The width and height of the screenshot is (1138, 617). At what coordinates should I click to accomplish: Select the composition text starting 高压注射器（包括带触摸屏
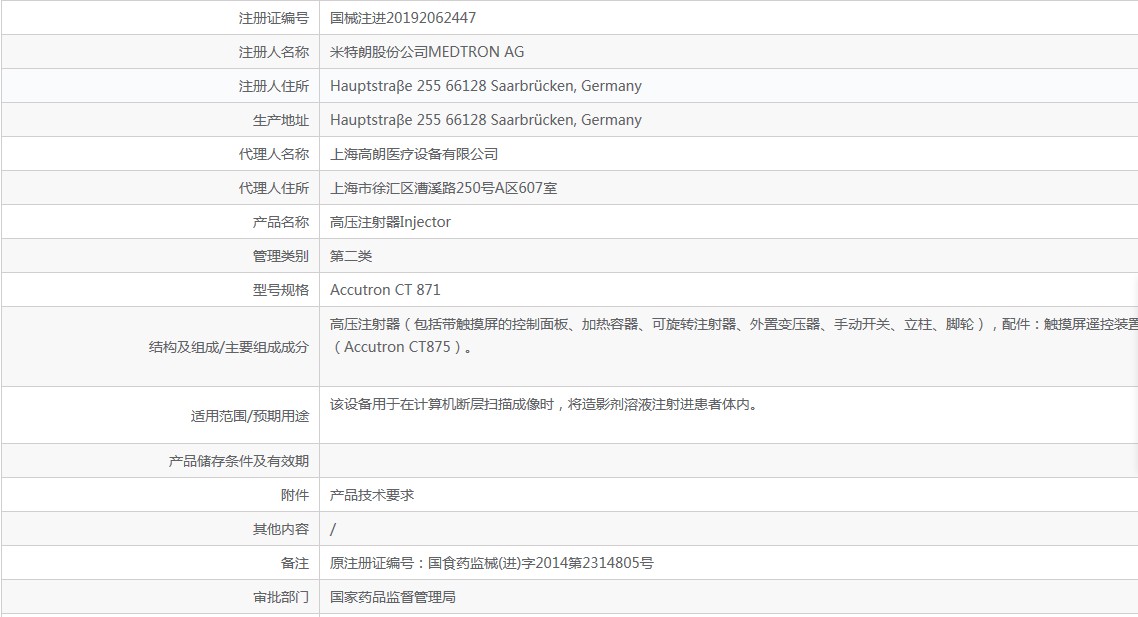[734, 324]
